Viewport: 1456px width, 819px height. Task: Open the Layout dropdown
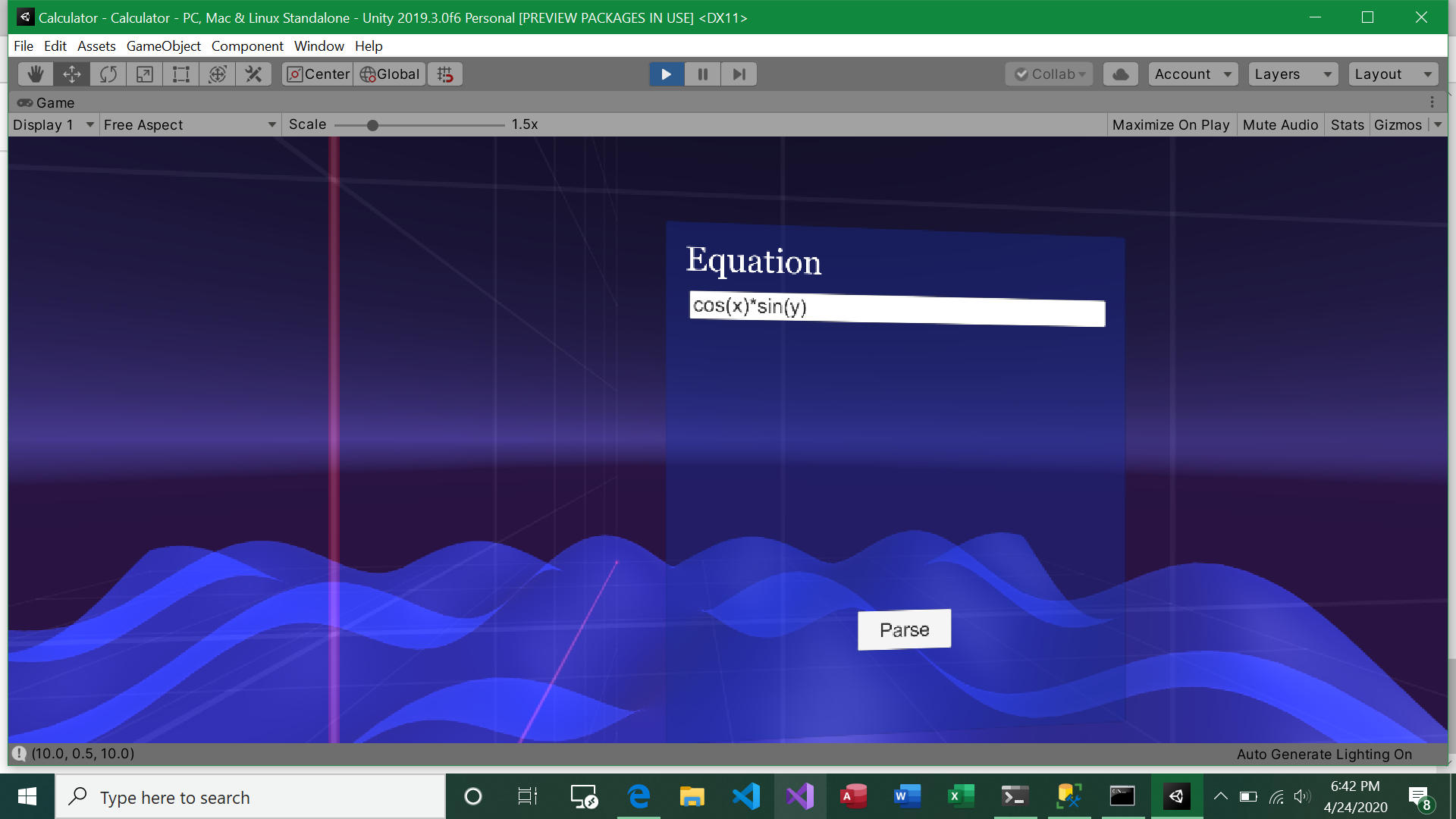pos(1392,74)
